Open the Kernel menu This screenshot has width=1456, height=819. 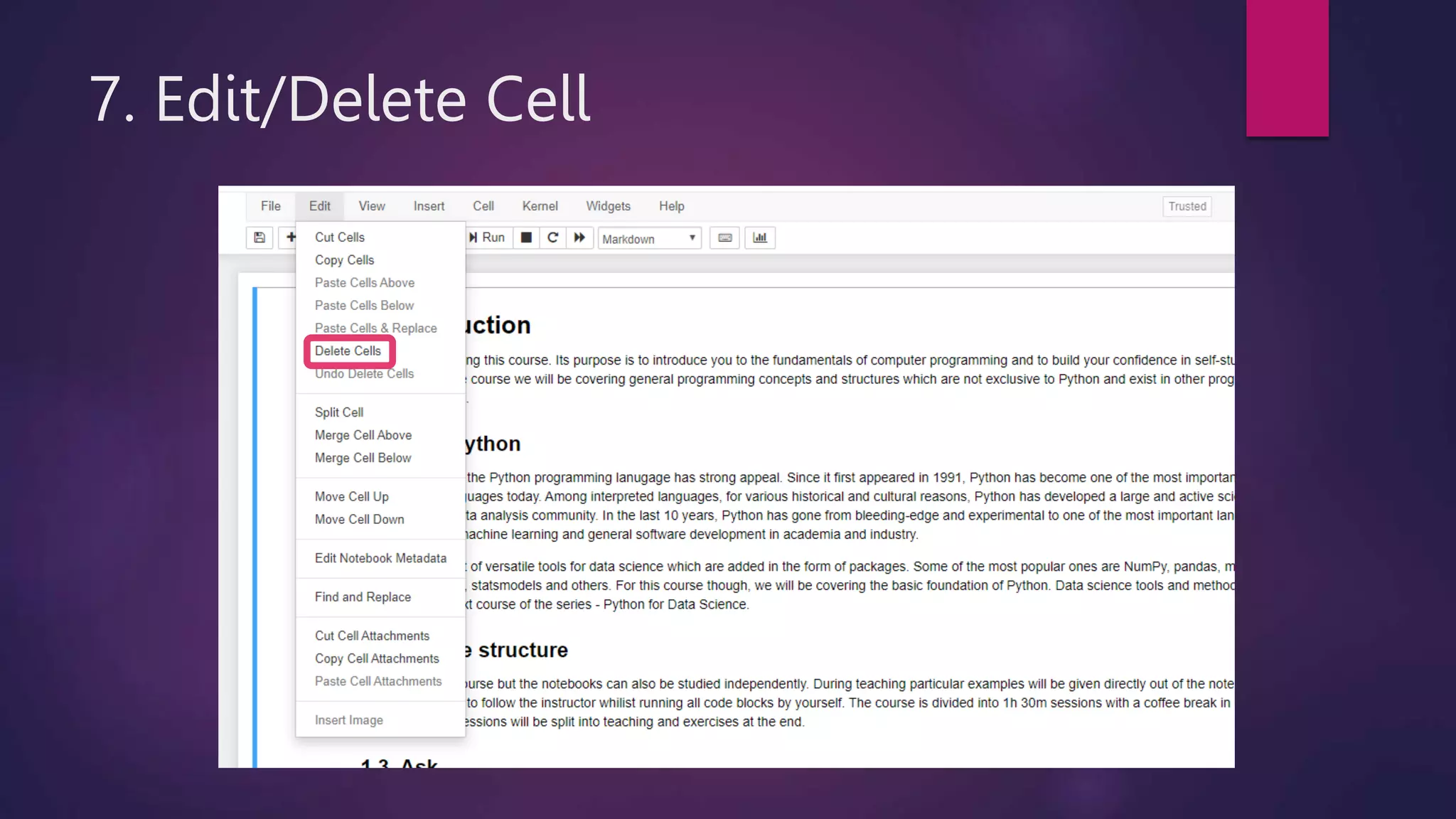tap(540, 206)
